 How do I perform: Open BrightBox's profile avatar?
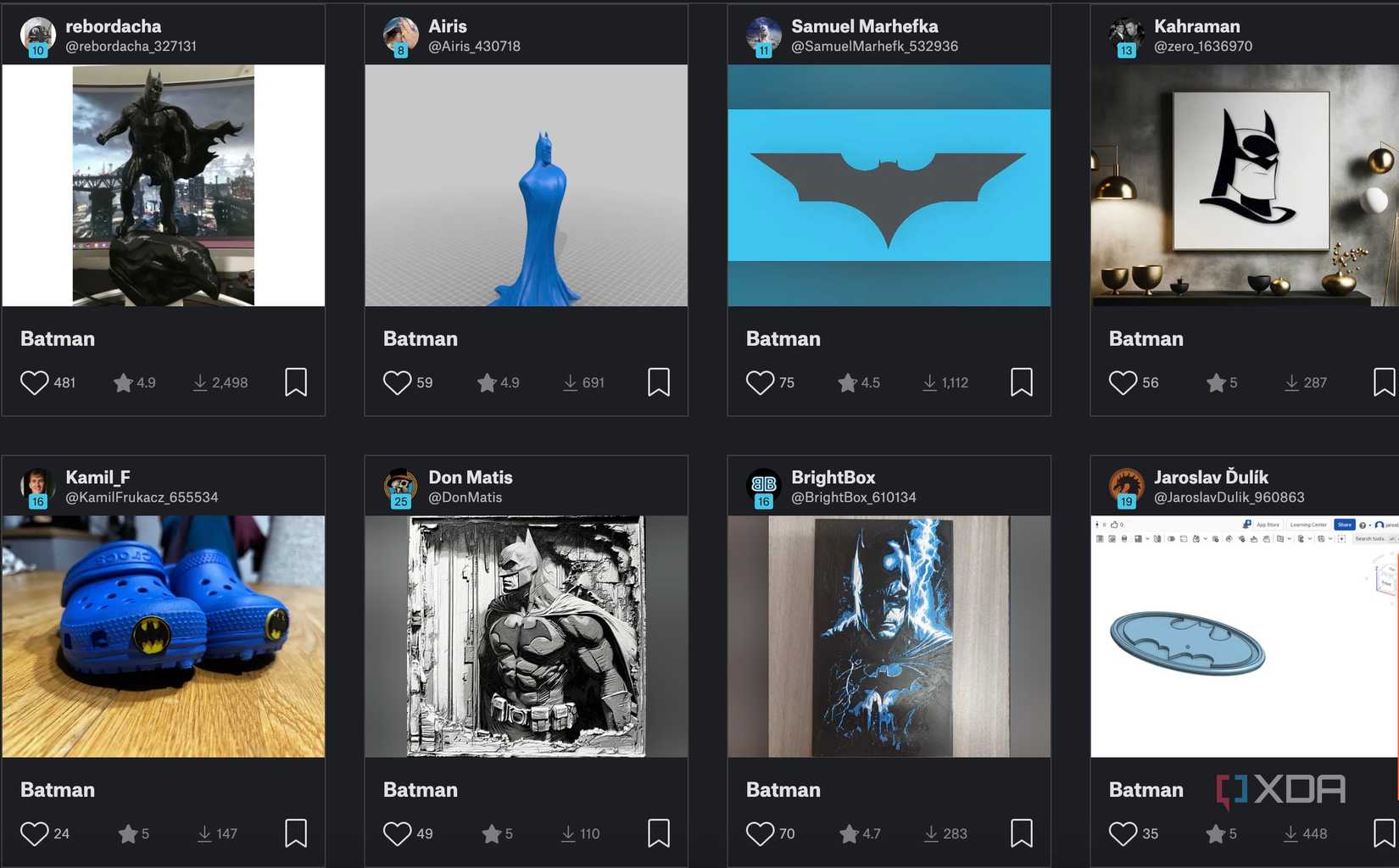pos(764,487)
